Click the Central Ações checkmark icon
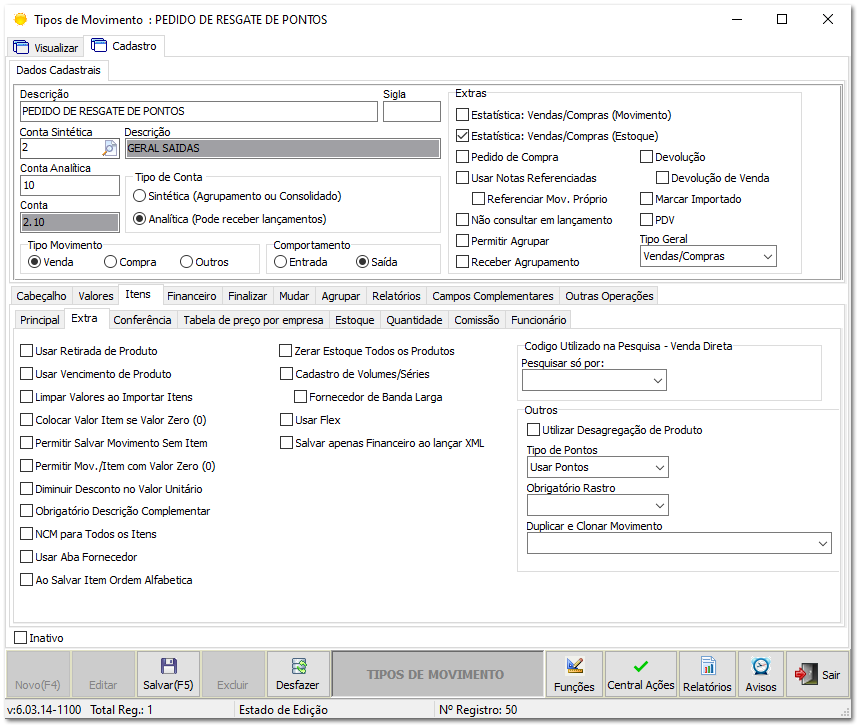The height and width of the screenshot is (728, 860). pos(641,663)
